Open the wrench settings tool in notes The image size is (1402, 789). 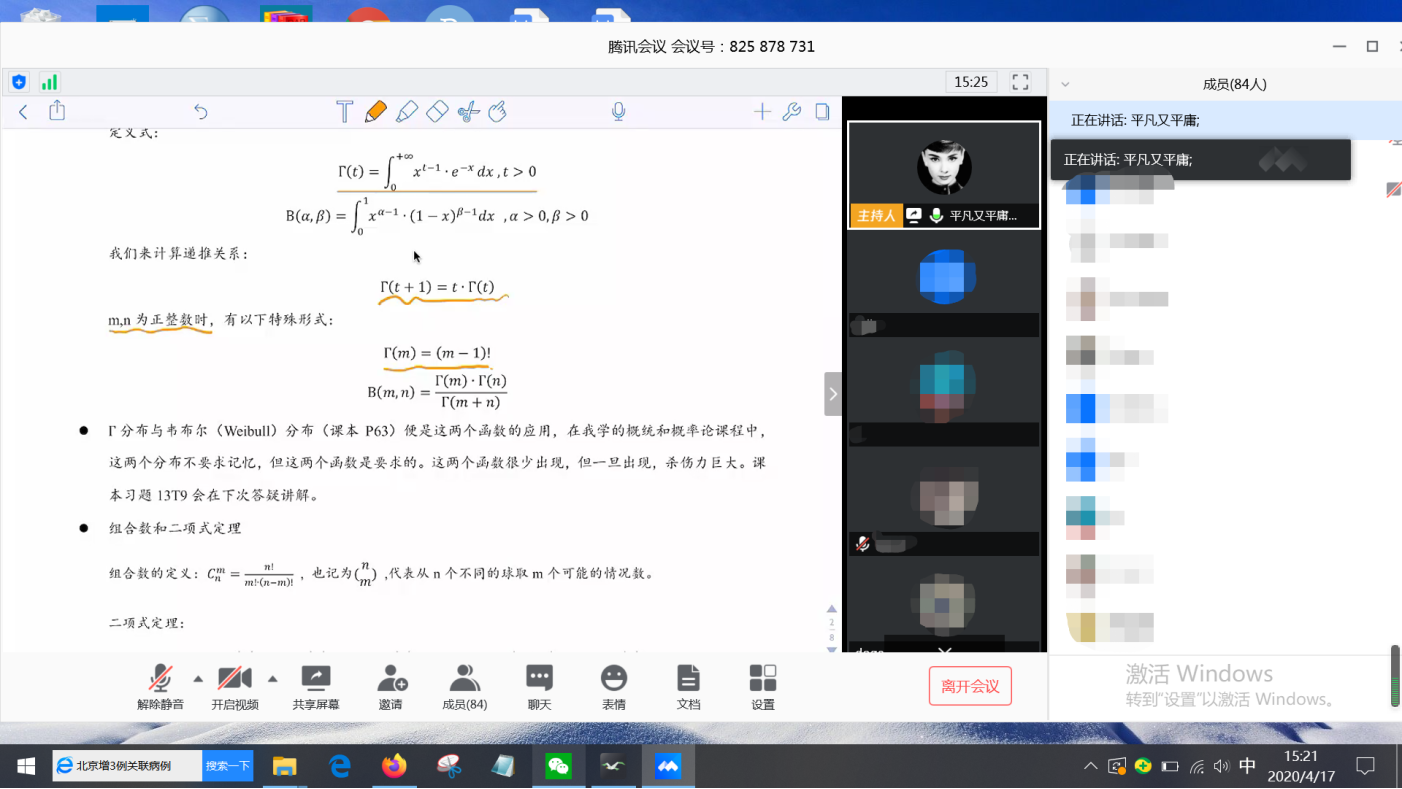tap(792, 112)
